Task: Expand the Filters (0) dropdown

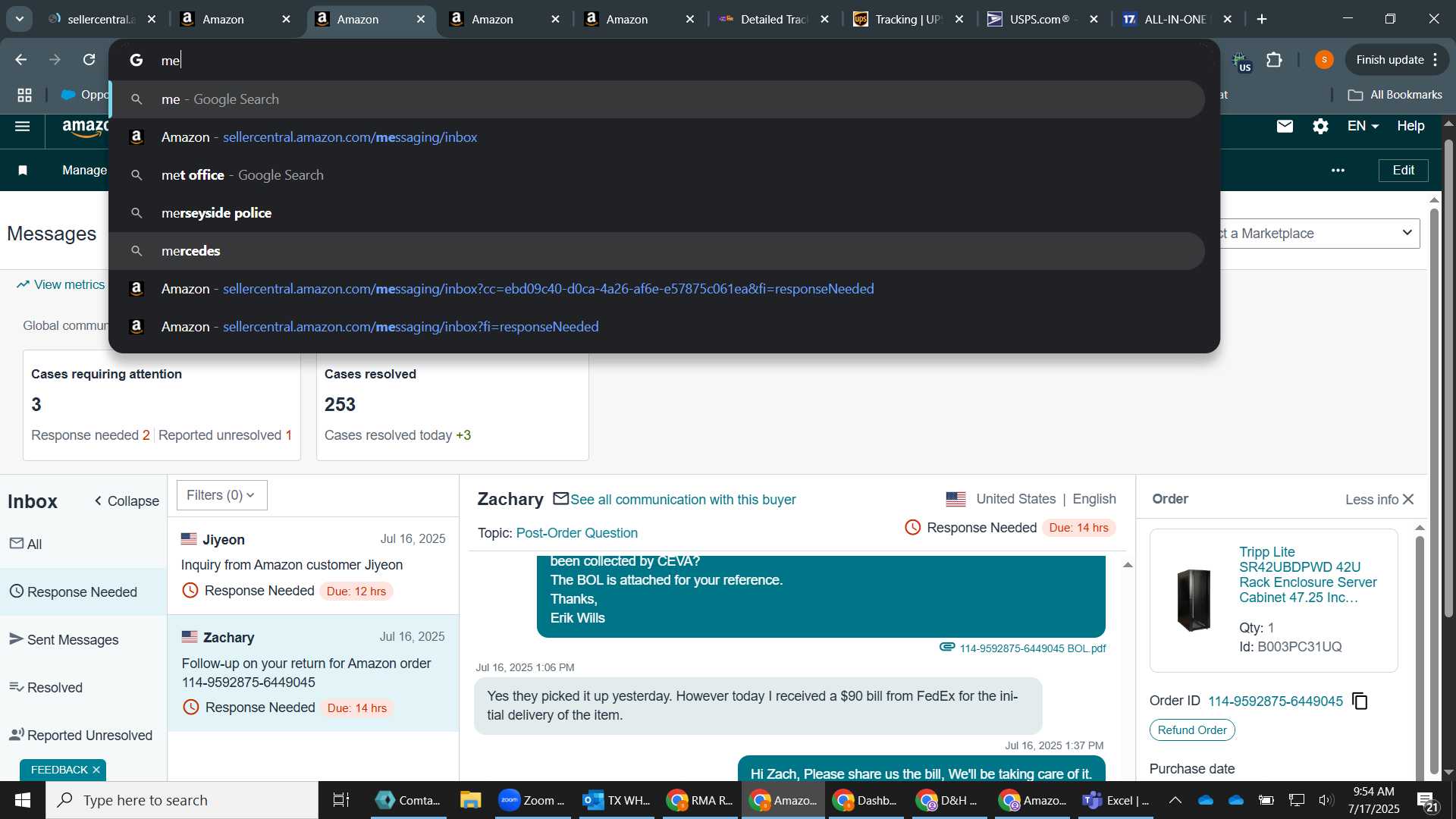Action: (221, 495)
